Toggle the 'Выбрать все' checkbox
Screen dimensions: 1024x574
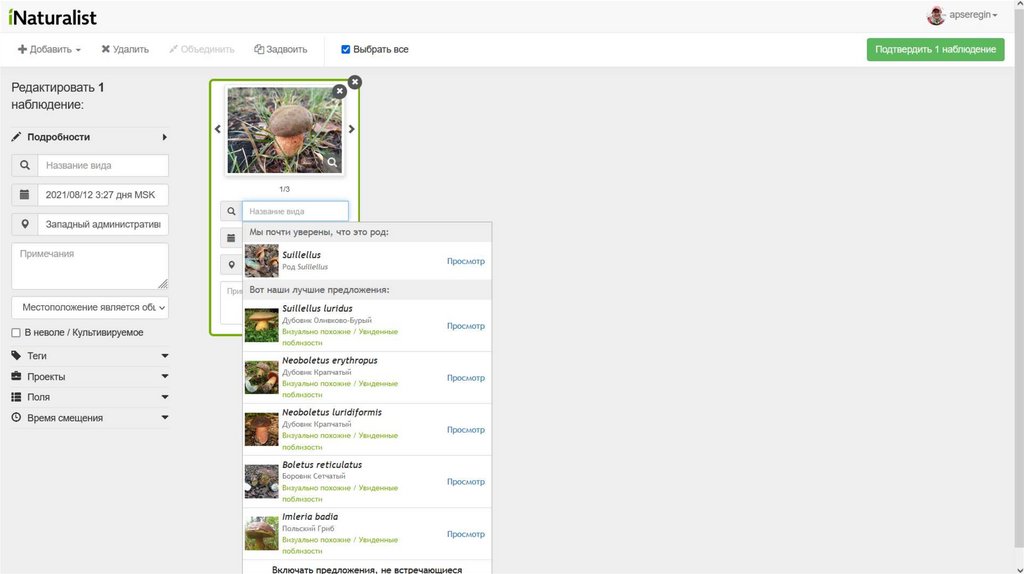[x=345, y=49]
